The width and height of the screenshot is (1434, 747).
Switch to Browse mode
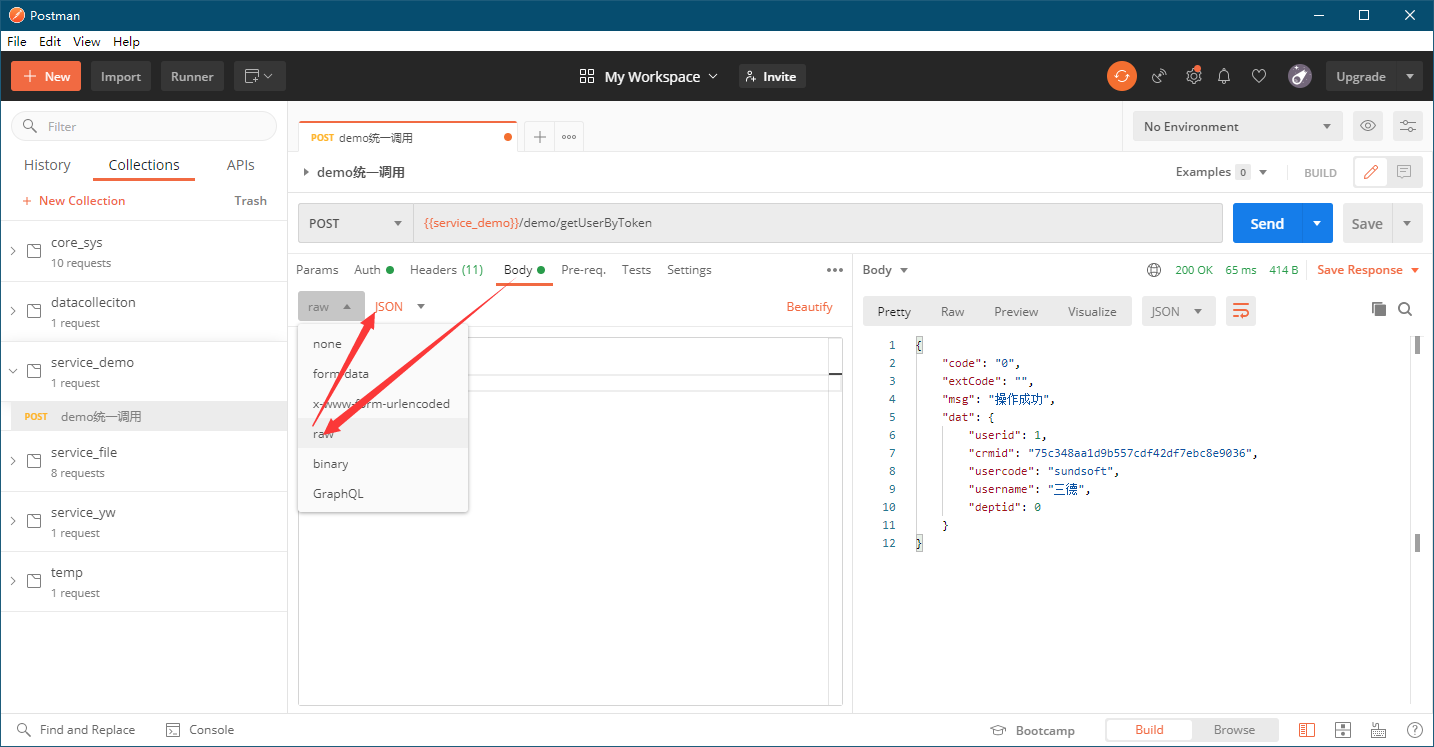click(1234, 730)
